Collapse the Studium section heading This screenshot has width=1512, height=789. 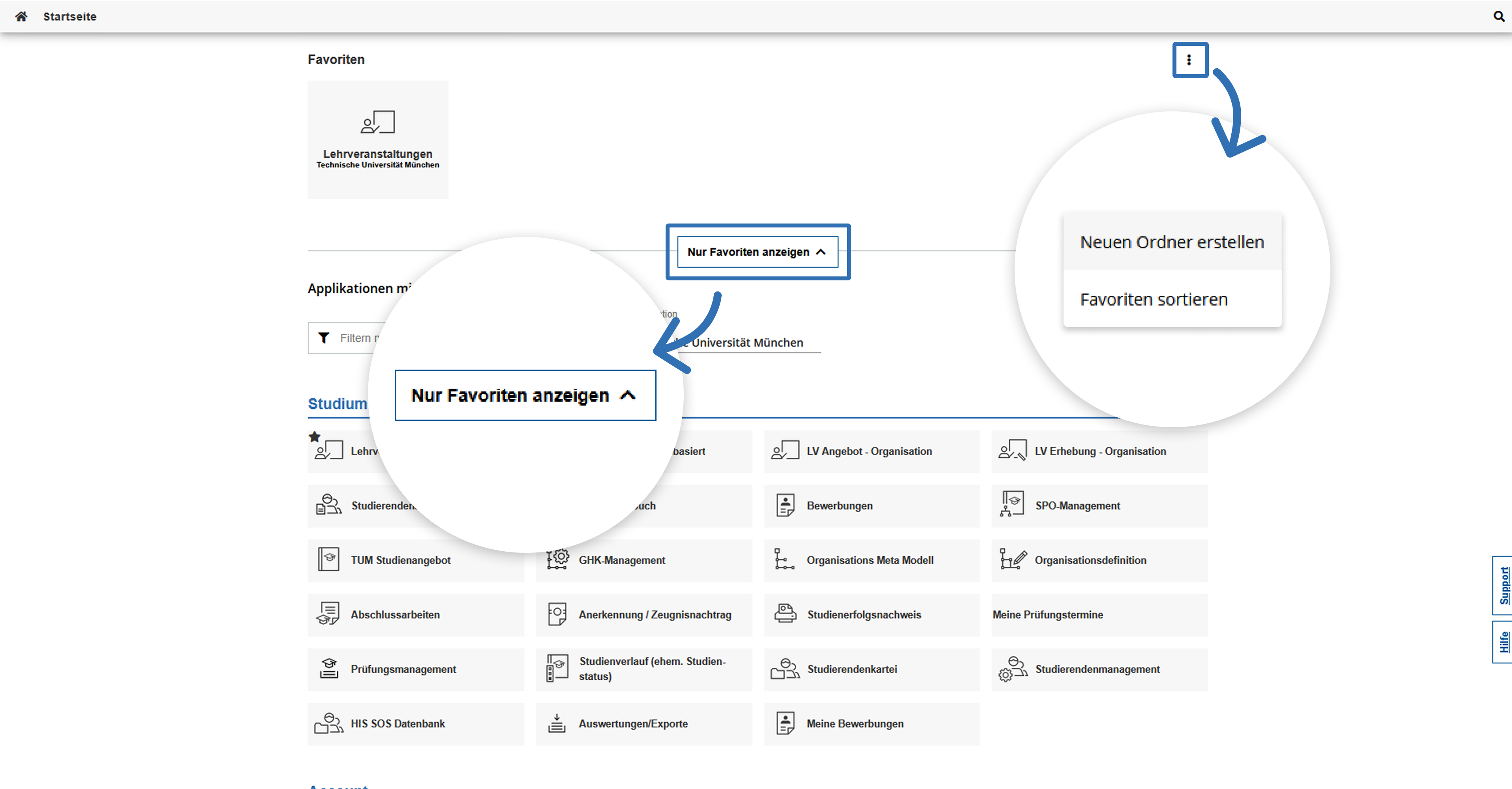click(x=338, y=404)
